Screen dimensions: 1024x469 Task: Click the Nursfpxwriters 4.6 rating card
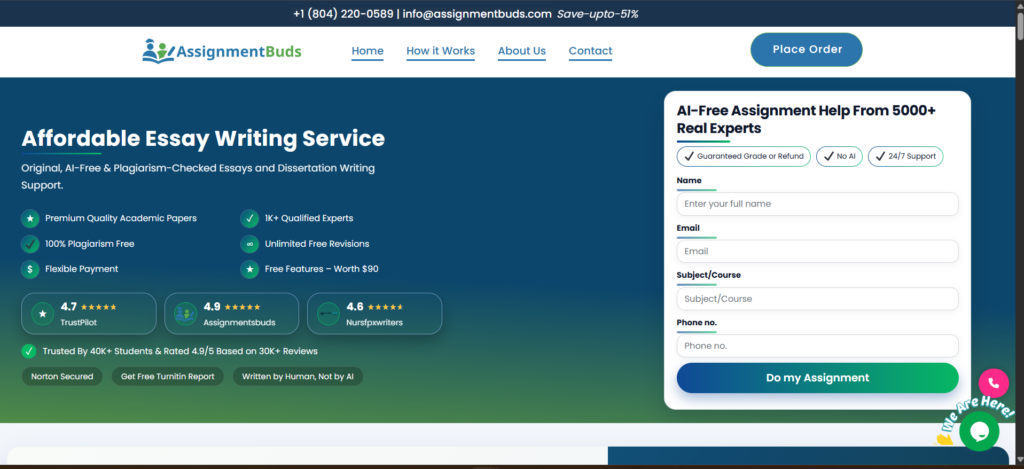[x=374, y=314]
